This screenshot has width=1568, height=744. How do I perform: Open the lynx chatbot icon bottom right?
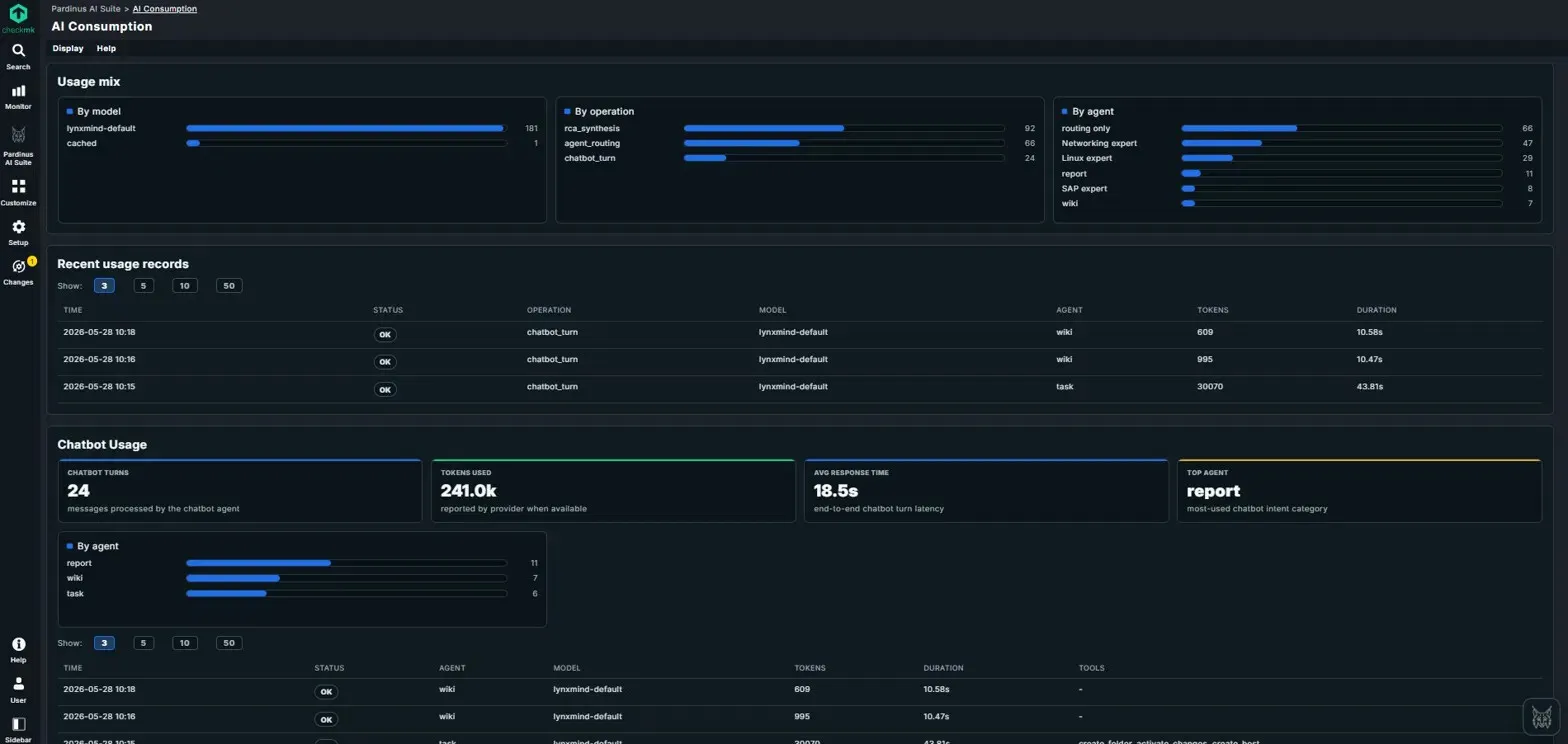[x=1542, y=717]
